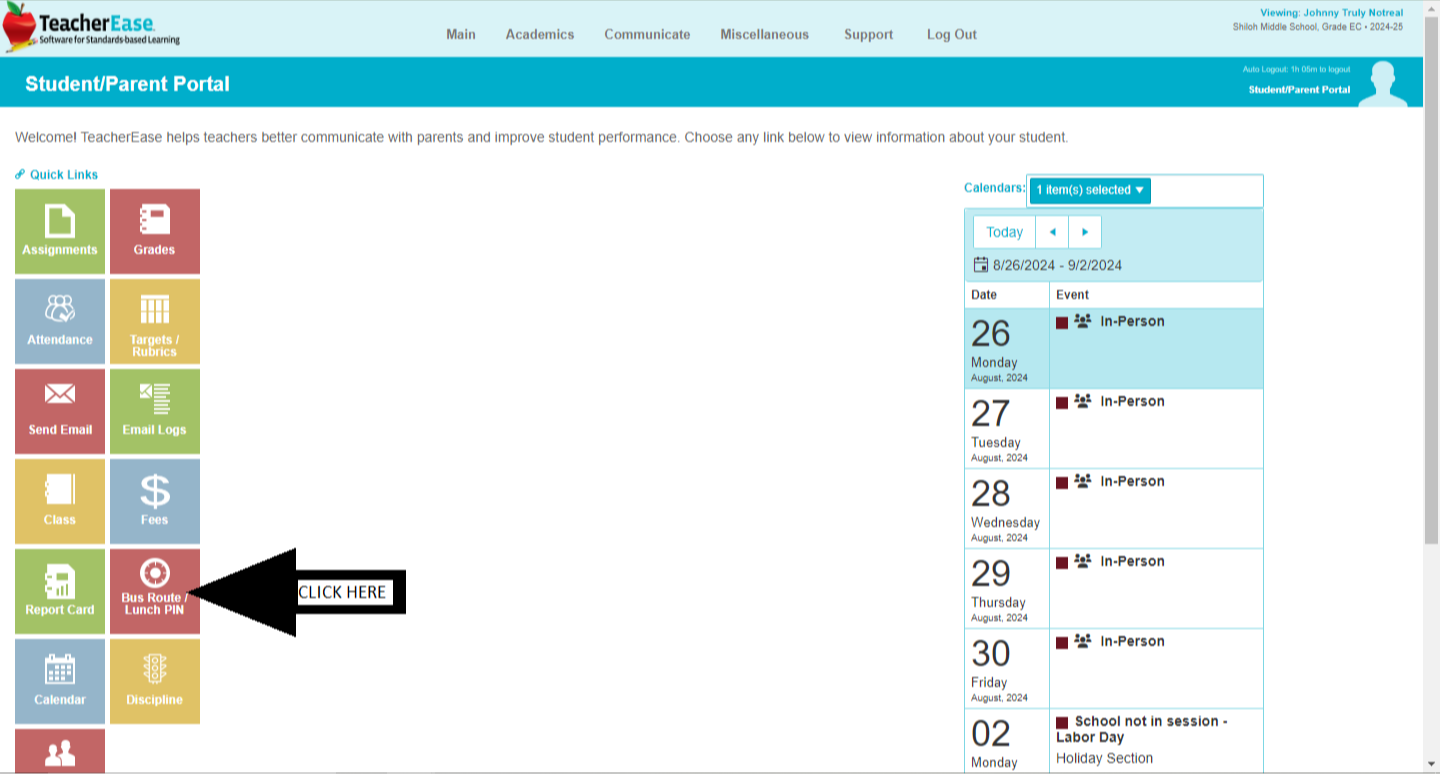
Task: Open the Fees tile
Action: (155, 501)
